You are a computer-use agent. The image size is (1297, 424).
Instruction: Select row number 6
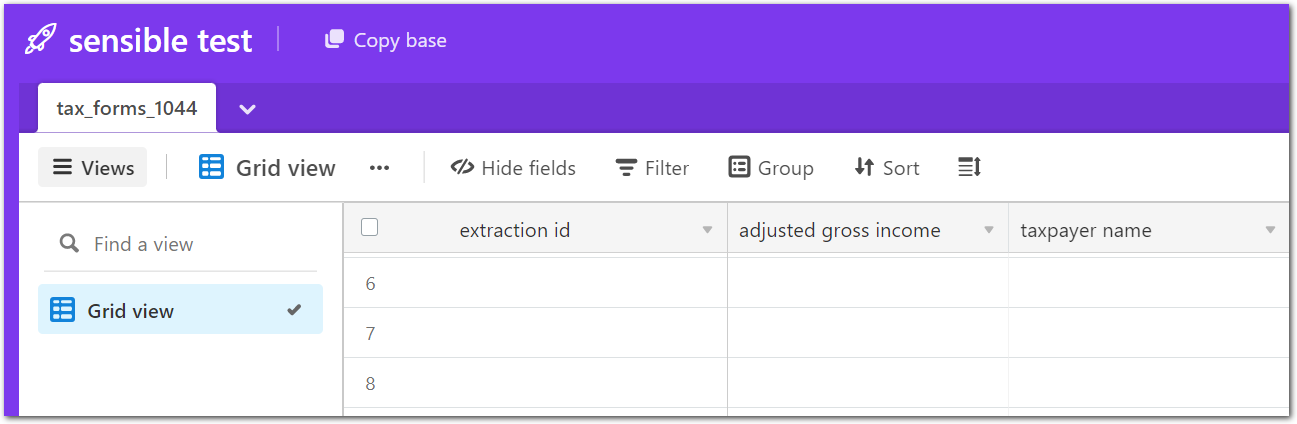tap(370, 284)
